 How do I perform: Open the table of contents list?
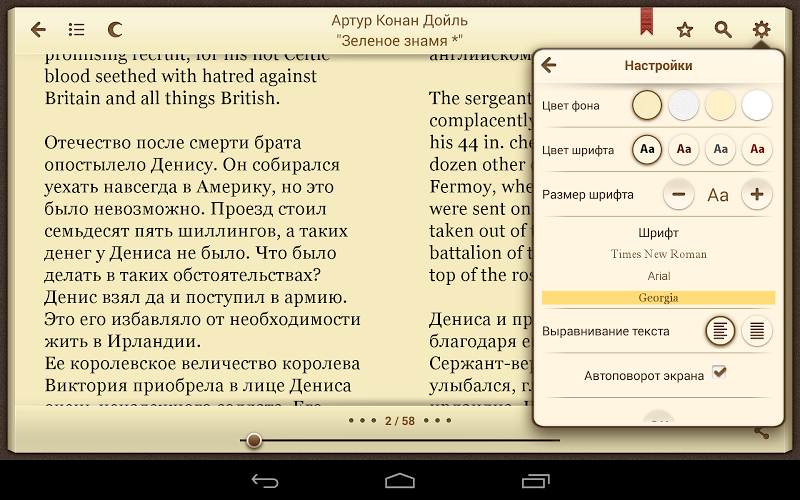click(77, 30)
